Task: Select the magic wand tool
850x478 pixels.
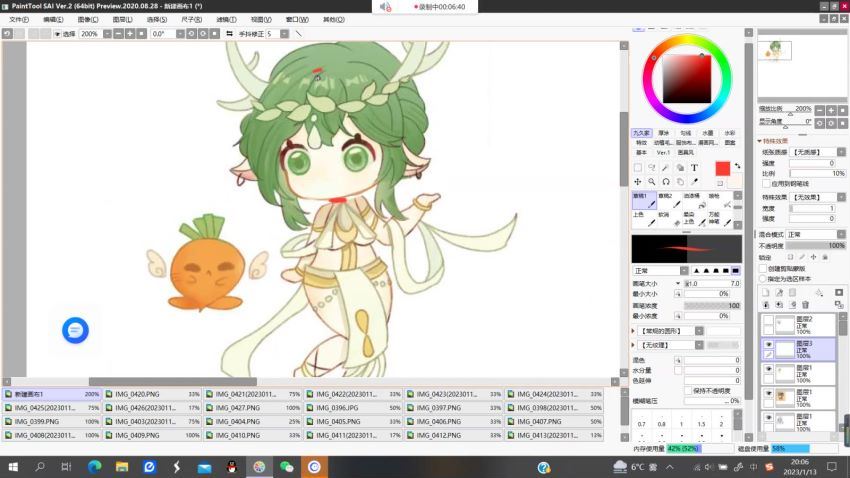Action: (x=666, y=168)
